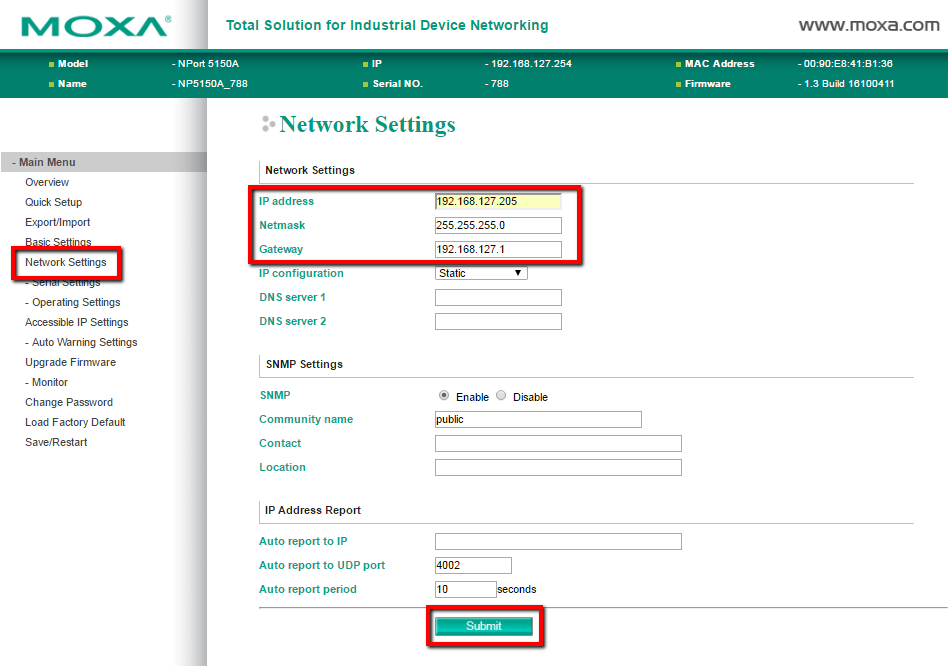Open the IP configuration dropdown
The image size is (948, 666).
tap(481, 273)
